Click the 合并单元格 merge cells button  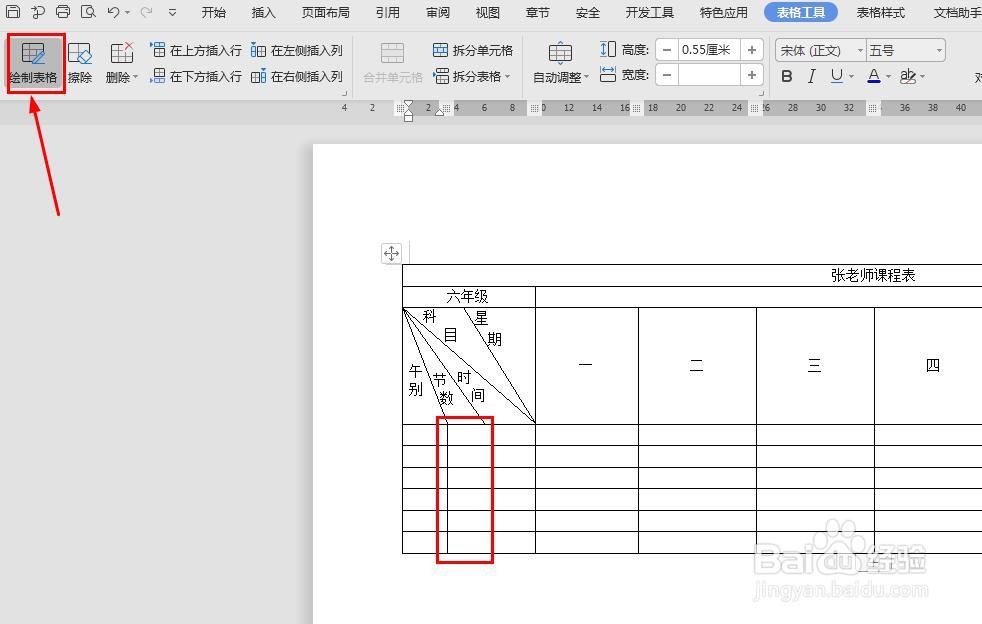click(391, 62)
